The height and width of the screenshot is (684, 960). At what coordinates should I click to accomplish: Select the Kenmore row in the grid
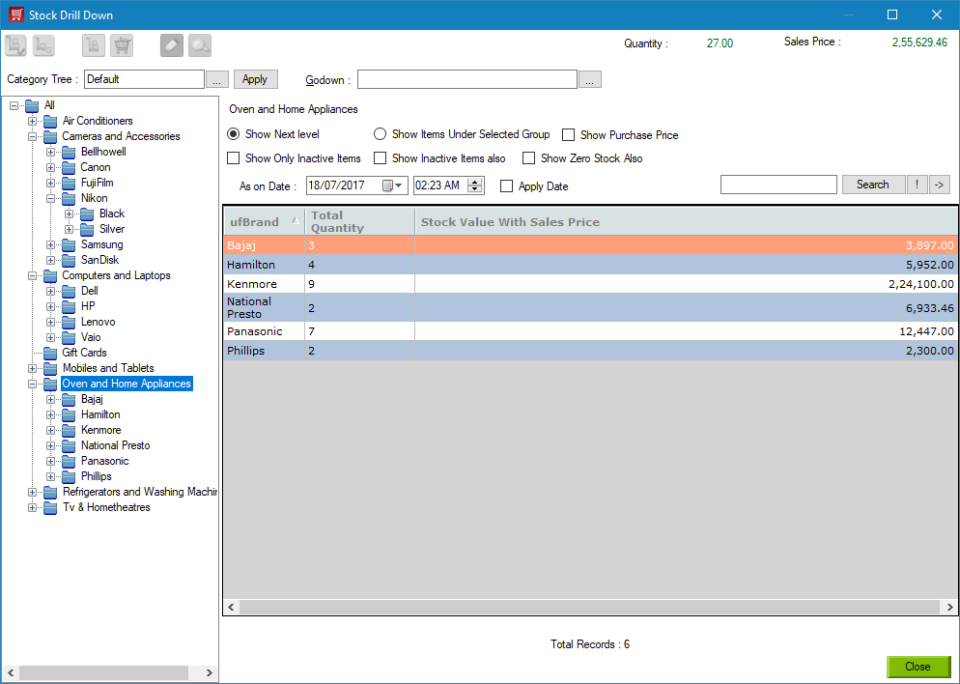pyautogui.click(x=590, y=284)
